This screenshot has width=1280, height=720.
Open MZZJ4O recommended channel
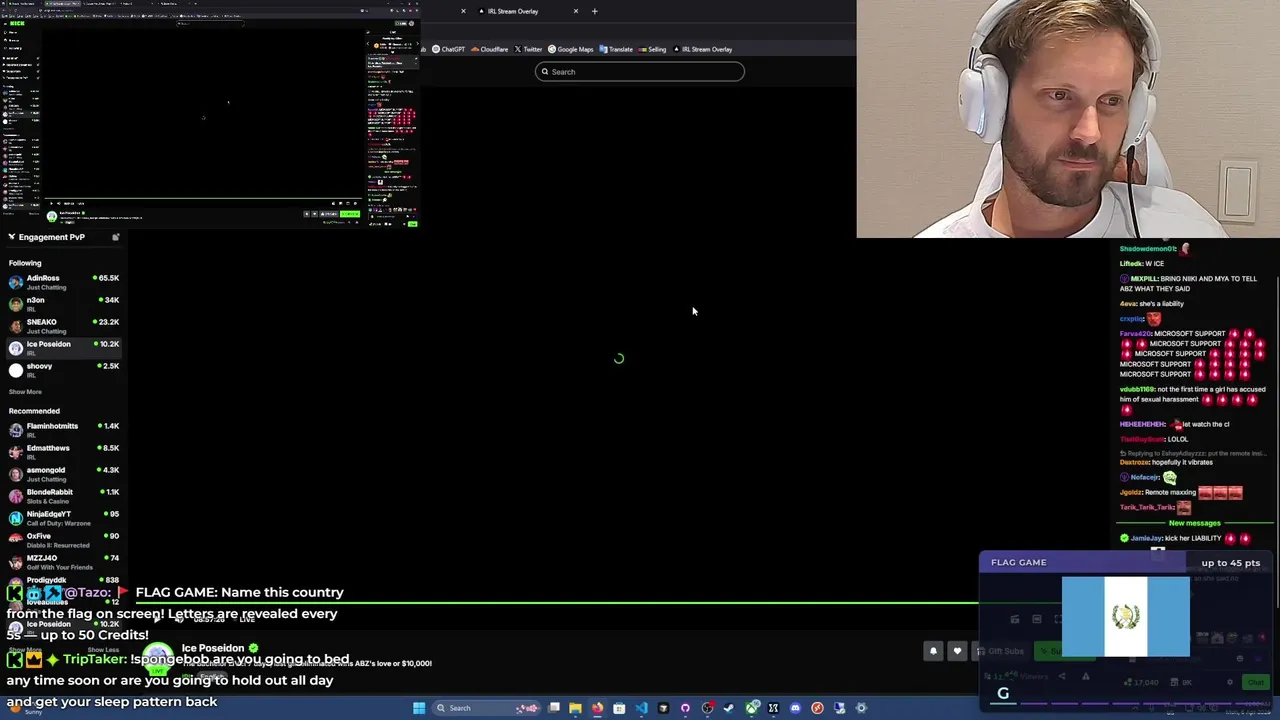63,562
